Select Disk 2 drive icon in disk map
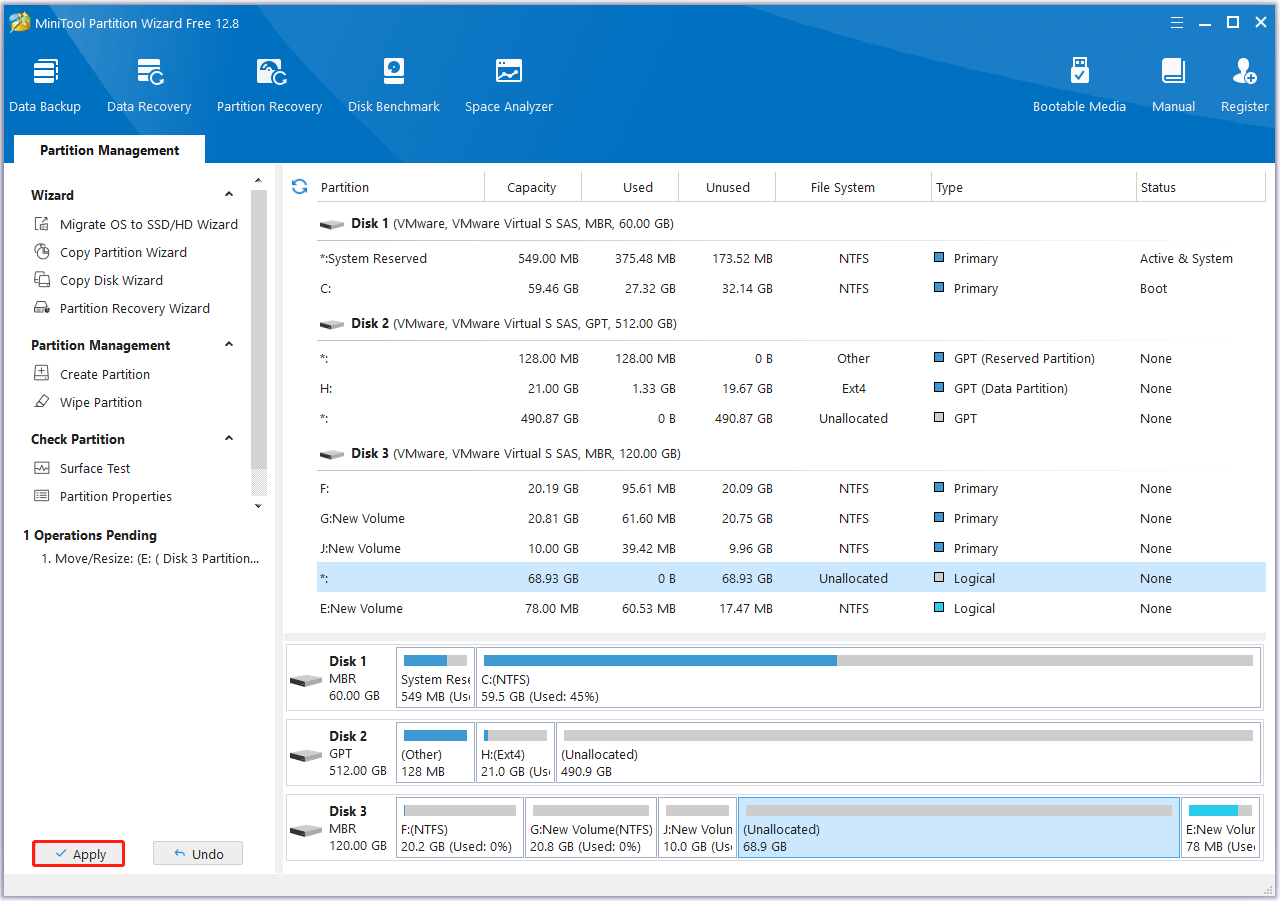The height and width of the screenshot is (902, 1280). (306, 755)
